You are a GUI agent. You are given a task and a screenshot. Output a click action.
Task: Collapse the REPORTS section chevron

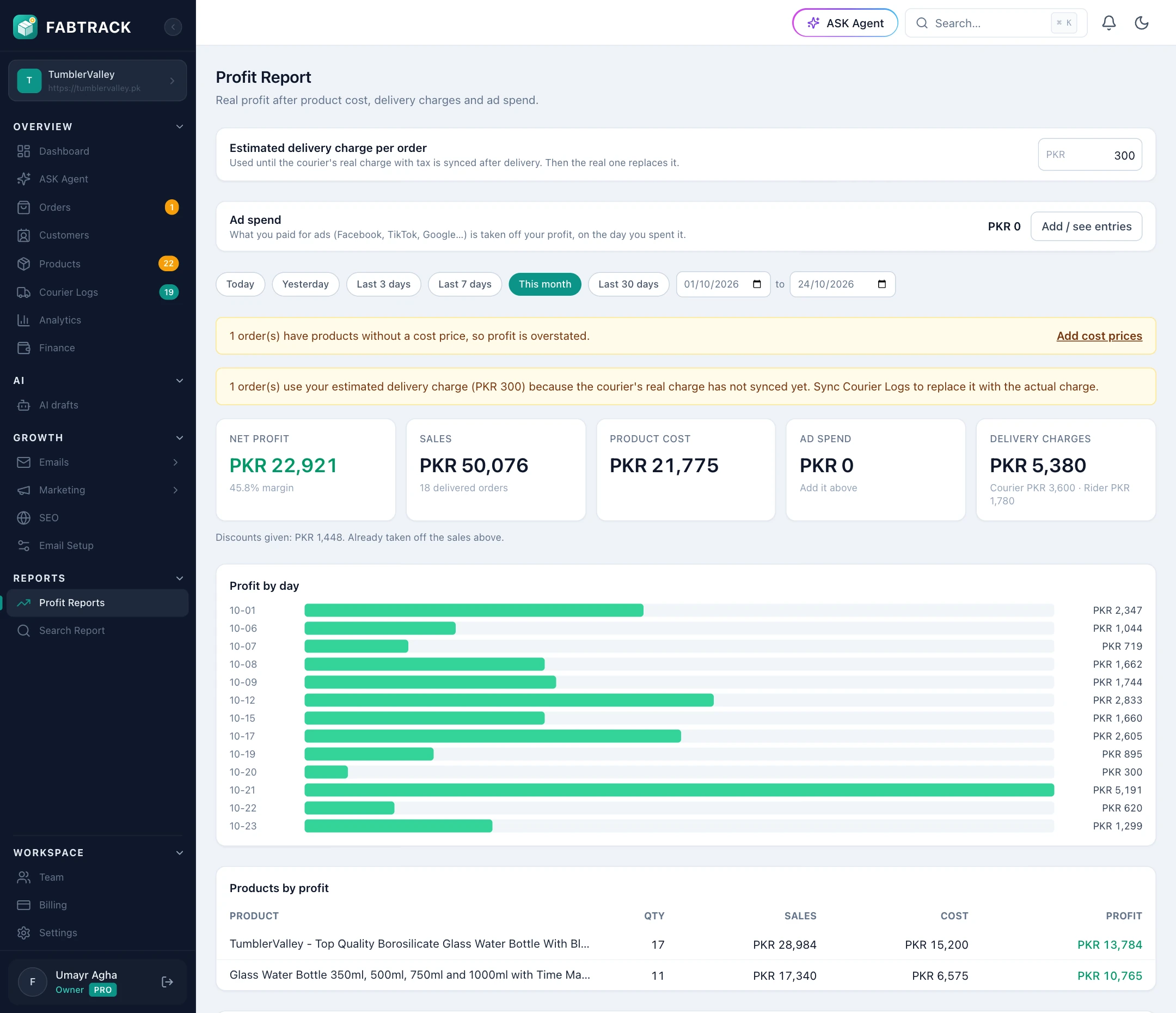pos(179,578)
